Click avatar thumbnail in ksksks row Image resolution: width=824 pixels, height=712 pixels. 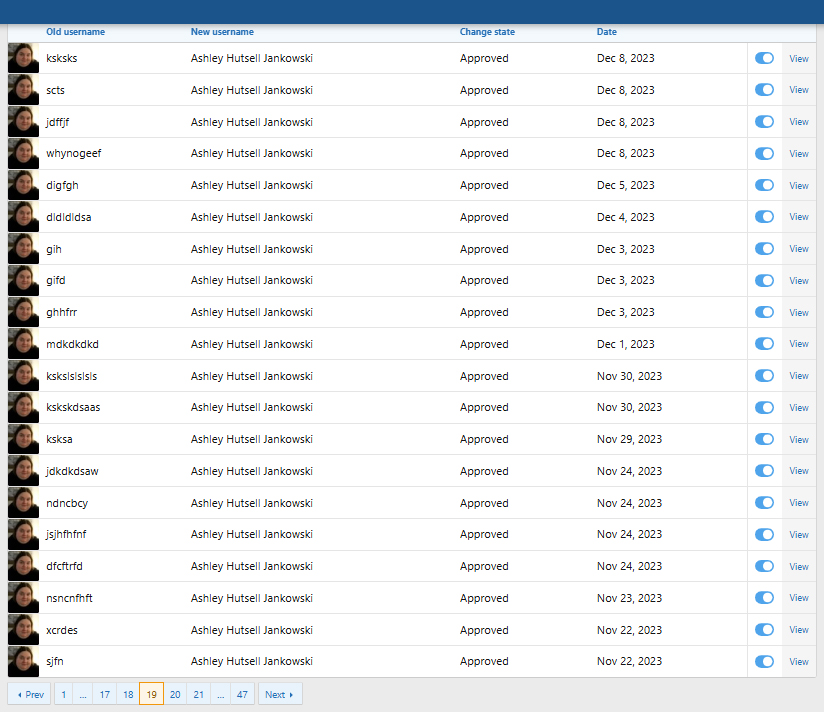(23, 58)
